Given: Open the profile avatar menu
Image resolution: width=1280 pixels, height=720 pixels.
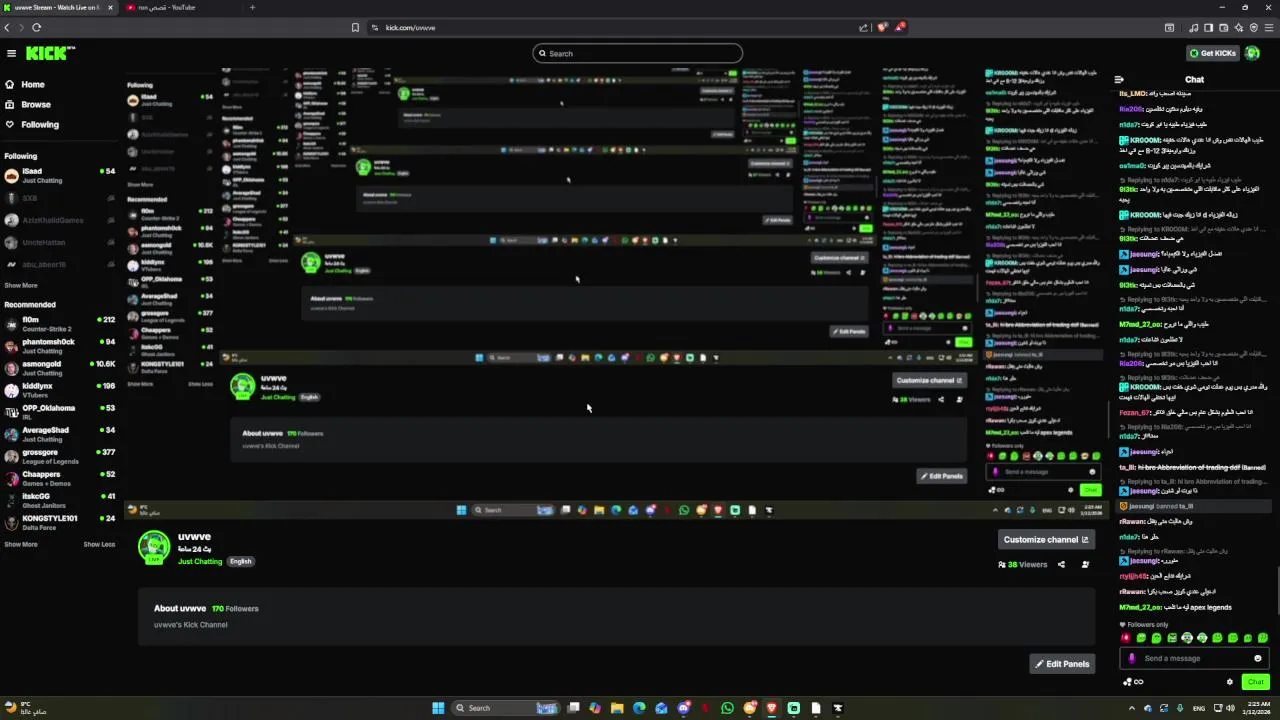Looking at the screenshot, I should tap(1253, 53).
